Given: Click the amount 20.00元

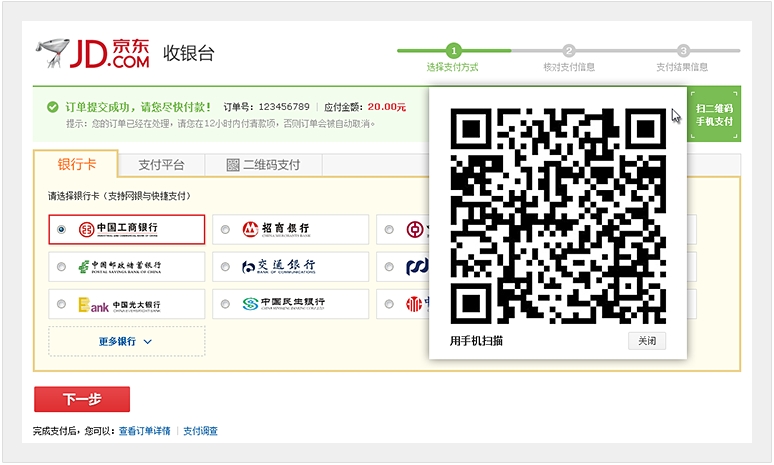Looking at the screenshot, I should pyautogui.click(x=387, y=107).
